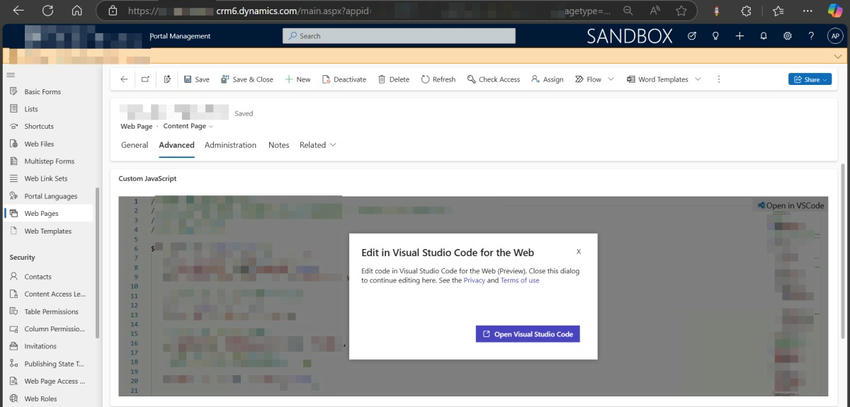Click the plus quick create icon in header

pyautogui.click(x=739, y=36)
